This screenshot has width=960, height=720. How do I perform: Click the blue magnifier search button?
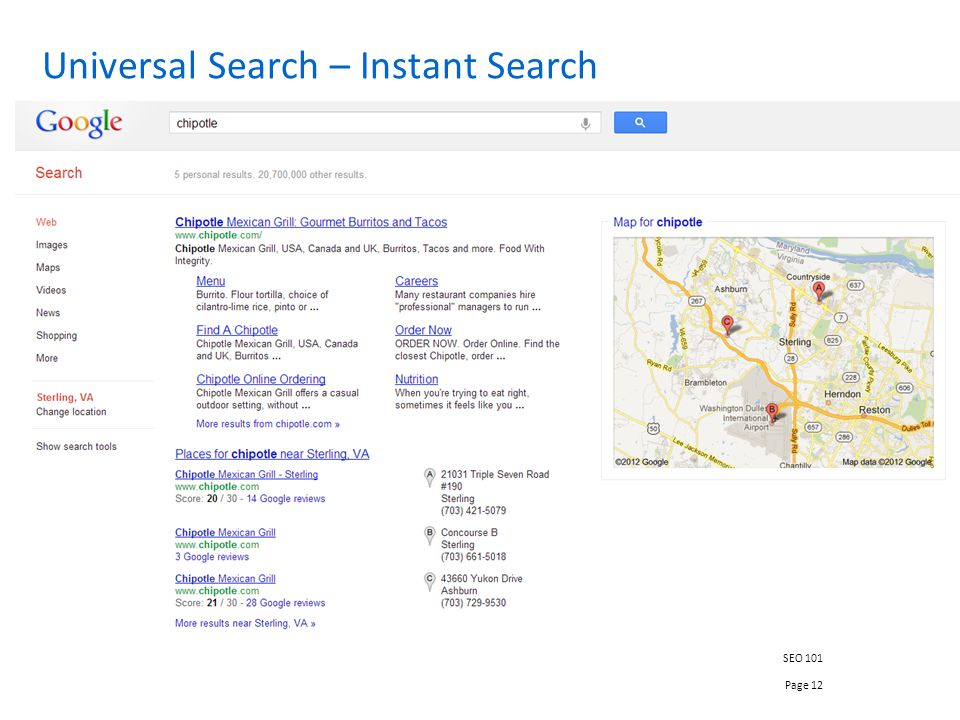tap(640, 122)
